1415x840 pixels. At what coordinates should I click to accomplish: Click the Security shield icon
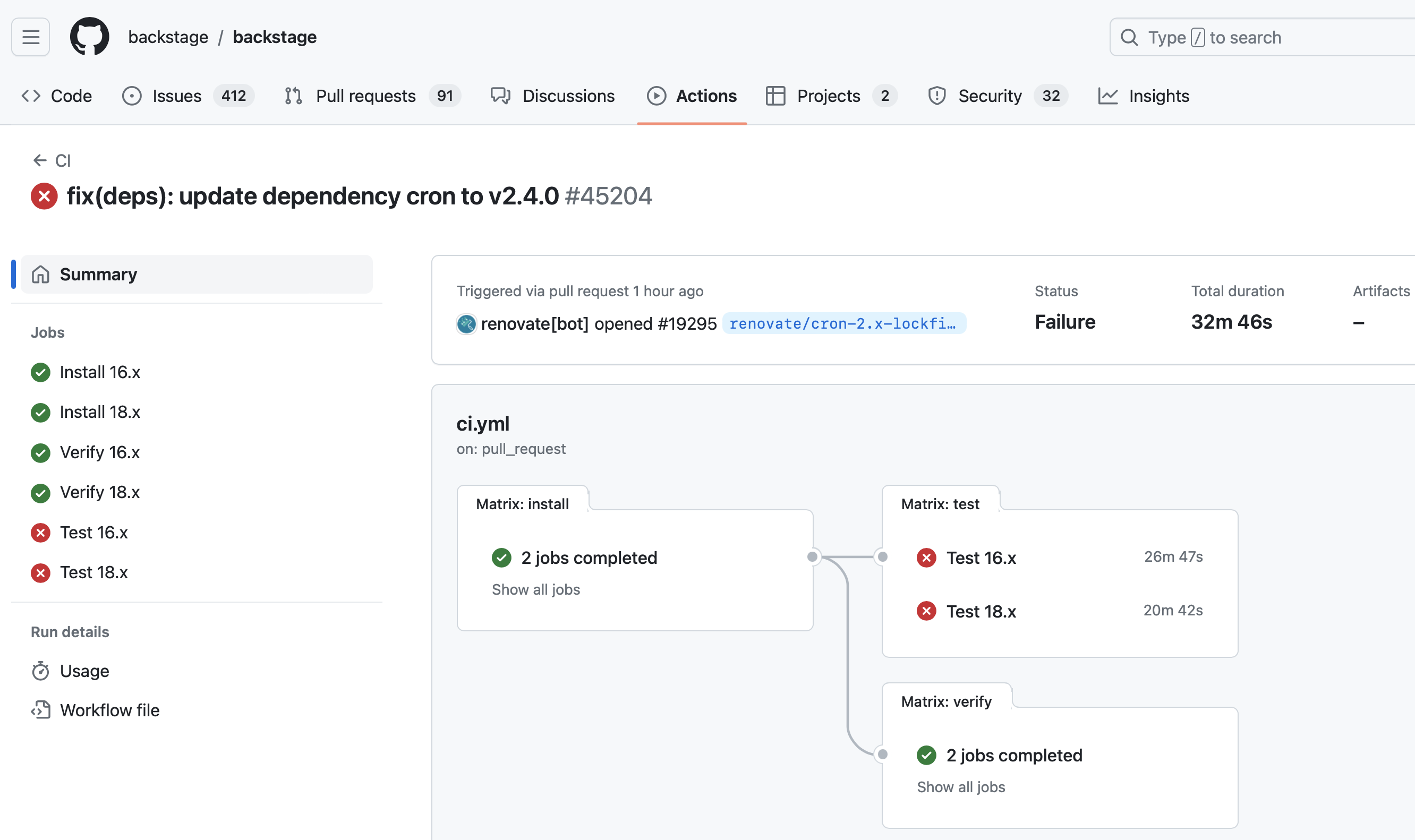click(937, 96)
